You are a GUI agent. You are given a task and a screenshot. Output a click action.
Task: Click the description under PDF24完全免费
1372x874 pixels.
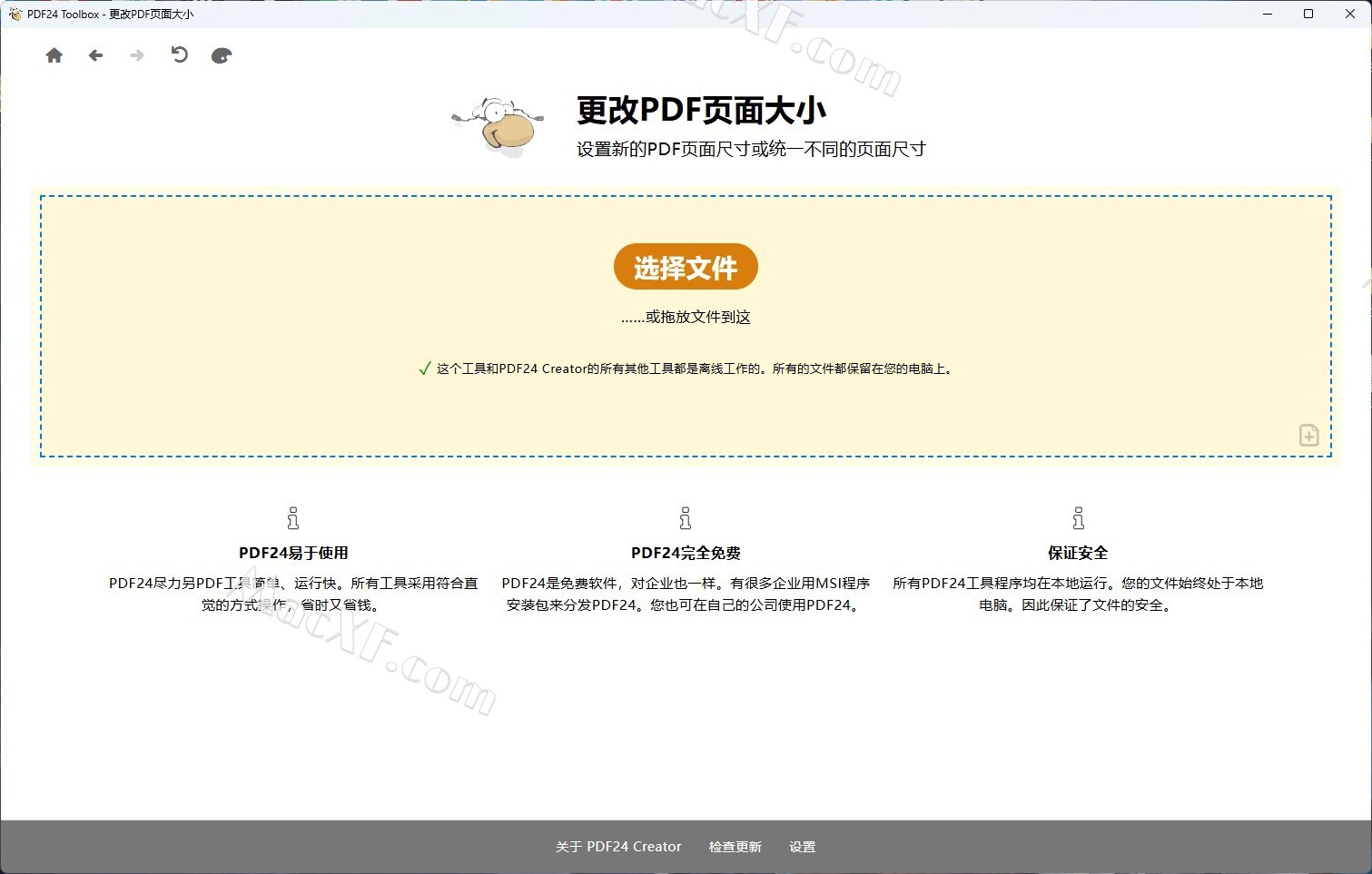(x=686, y=594)
